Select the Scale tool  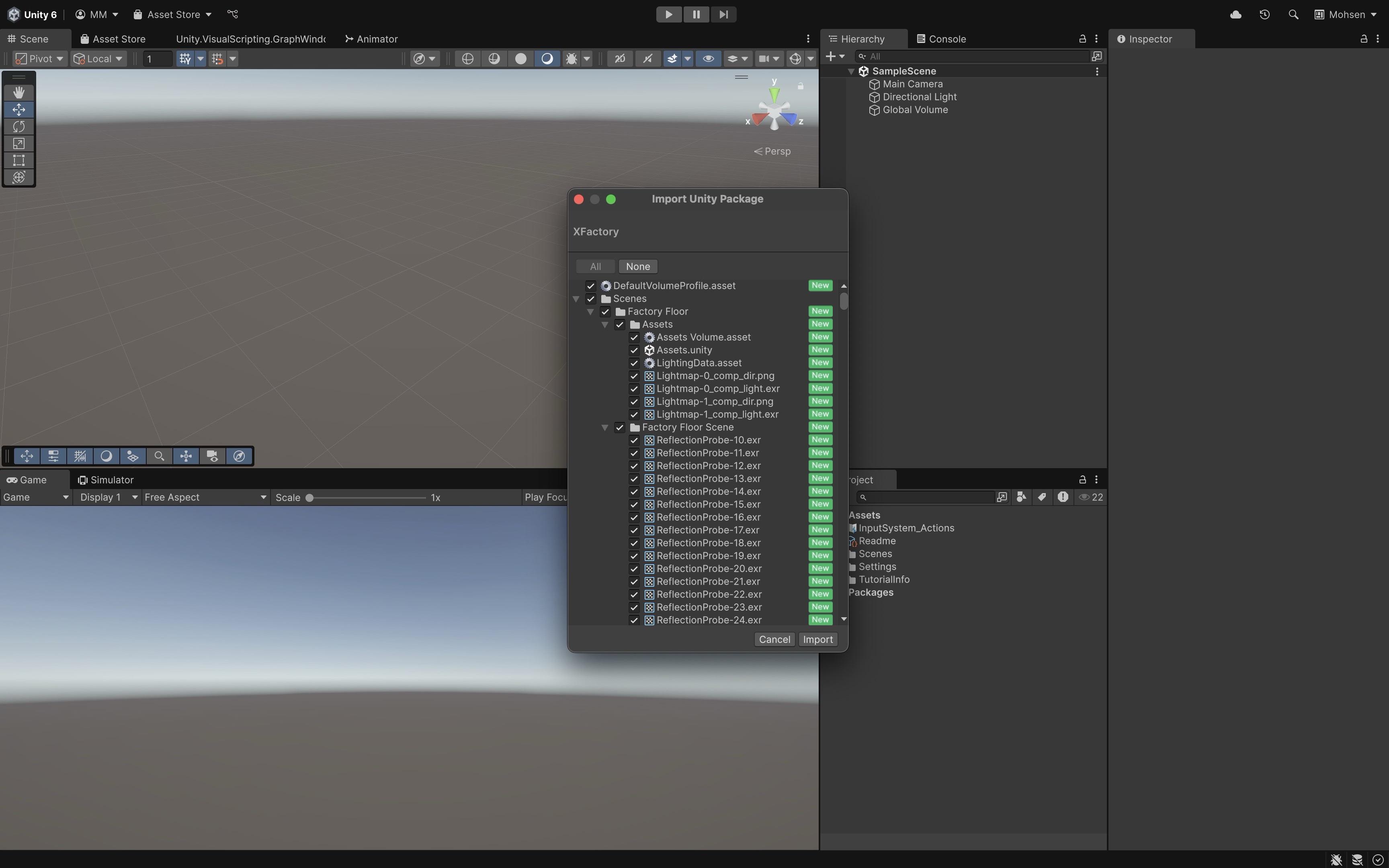(x=18, y=143)
